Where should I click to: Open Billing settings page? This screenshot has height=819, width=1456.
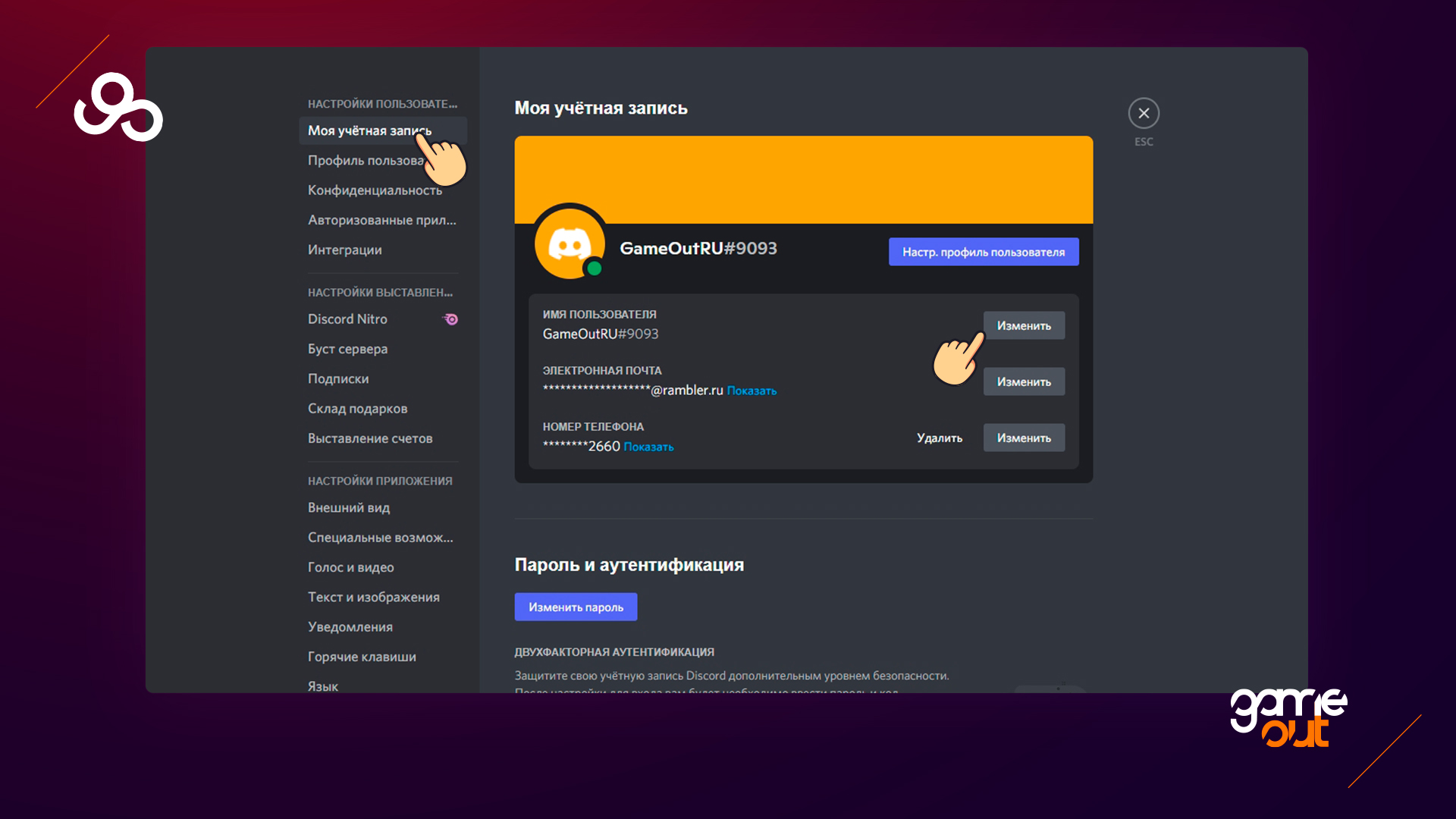368,437
